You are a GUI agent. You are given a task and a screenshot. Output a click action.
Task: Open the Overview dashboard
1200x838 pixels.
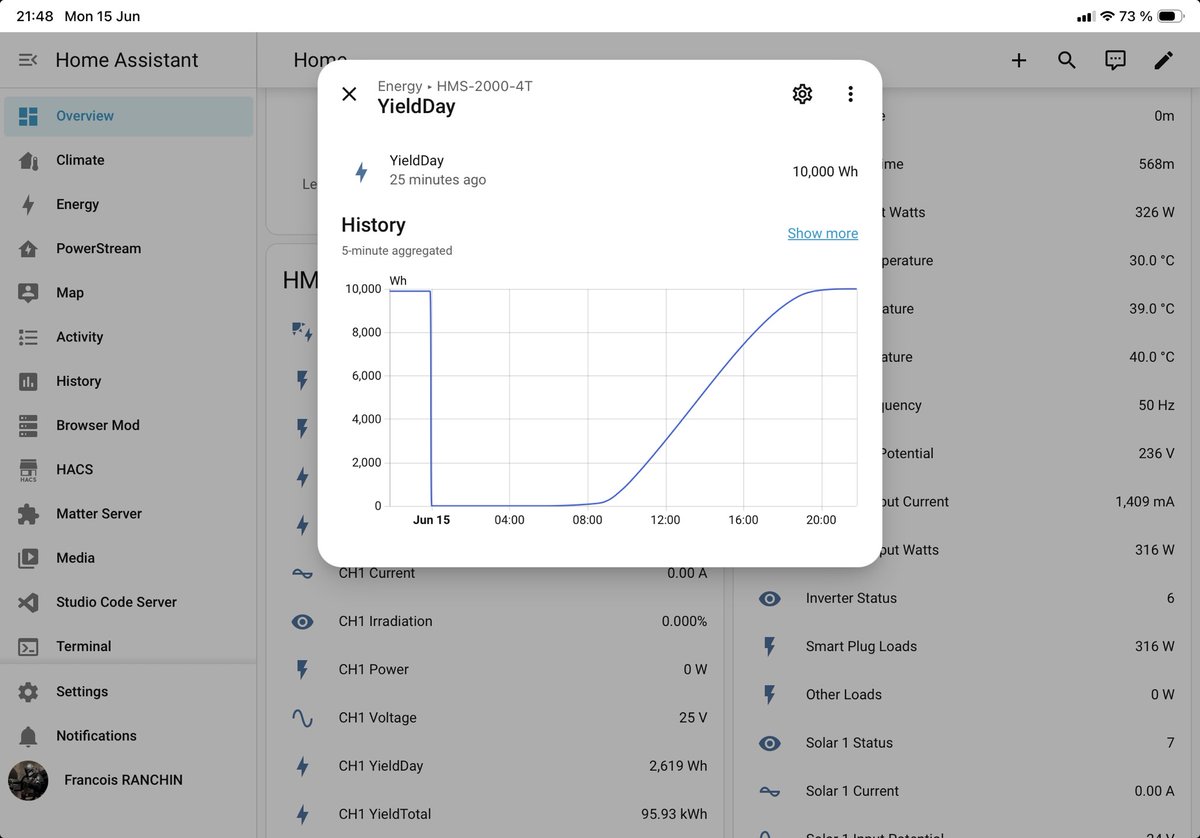(128, 116)
